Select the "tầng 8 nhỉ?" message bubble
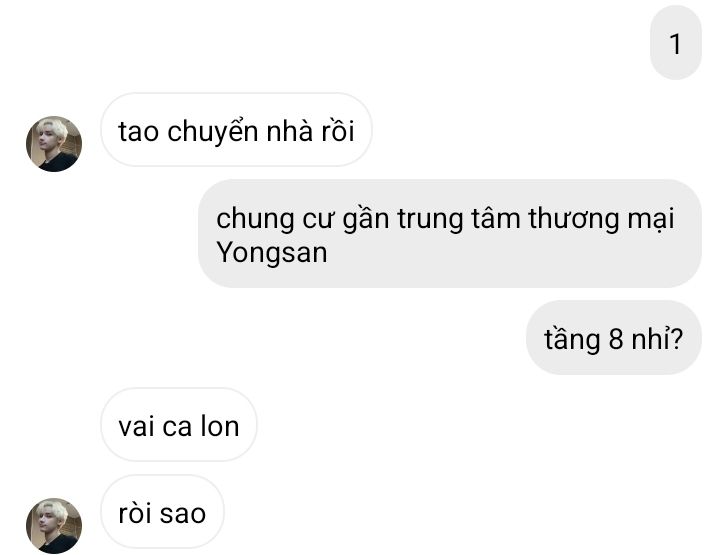This screenshot has height=555, width=720. click(x=613, y=338)
